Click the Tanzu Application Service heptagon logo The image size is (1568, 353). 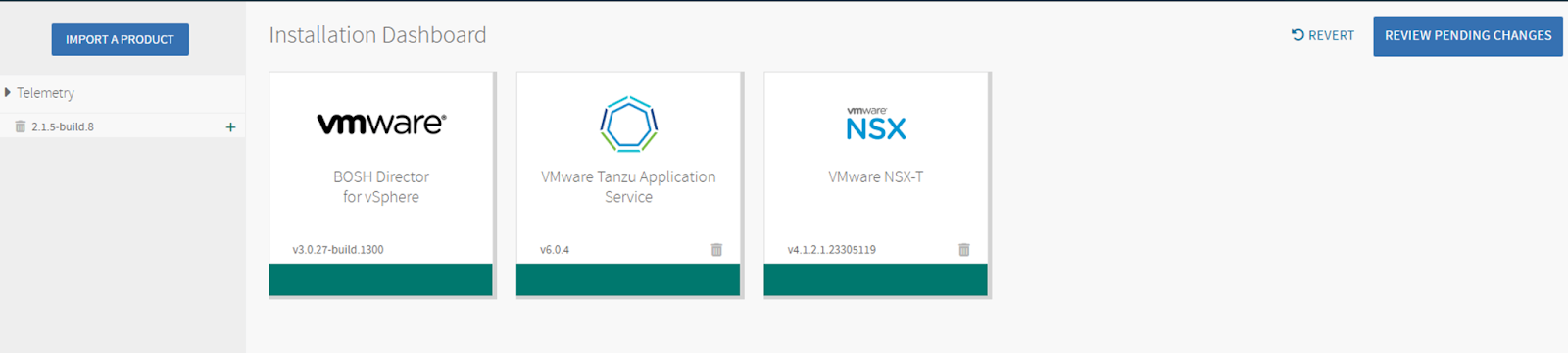point(628,125)
